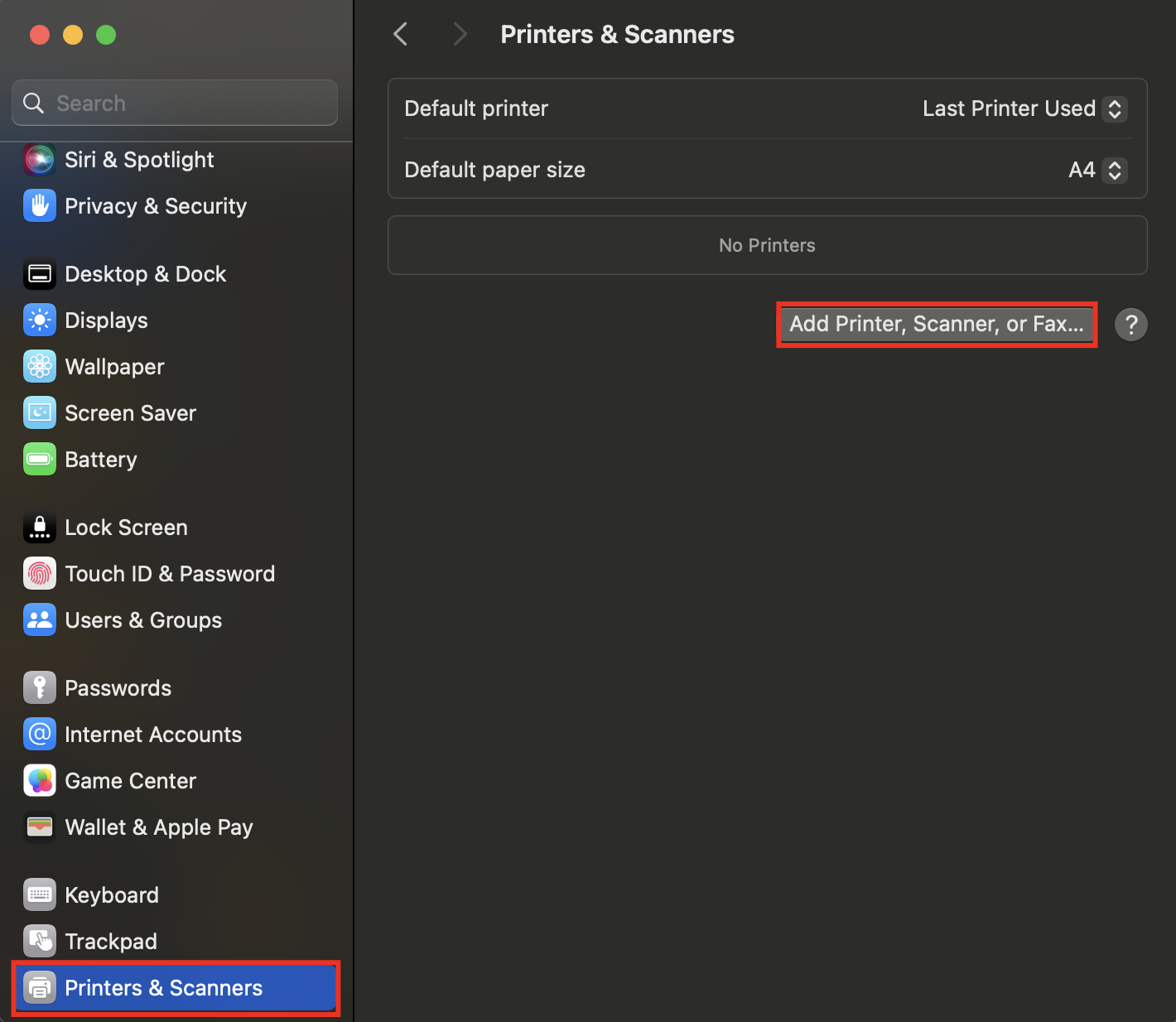
Task: Click Add Printer, Scanner, or Fax button
Action: pyautogui.click(x=936, y=325)
